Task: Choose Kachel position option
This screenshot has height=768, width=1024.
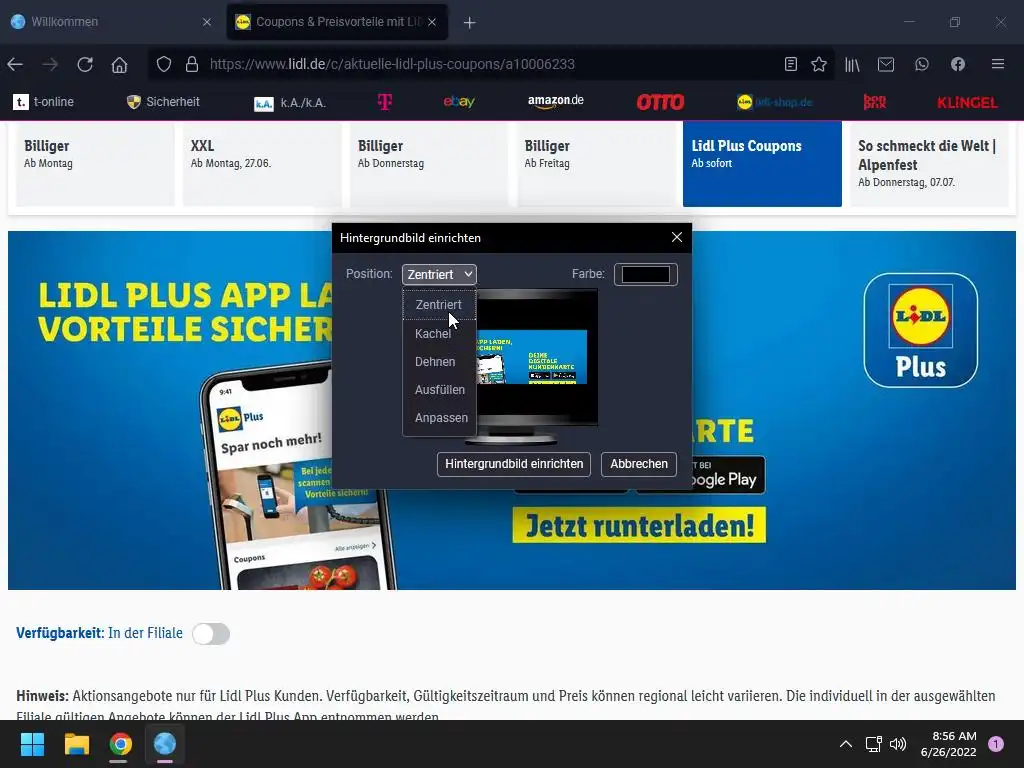Action: click(440, 334)
